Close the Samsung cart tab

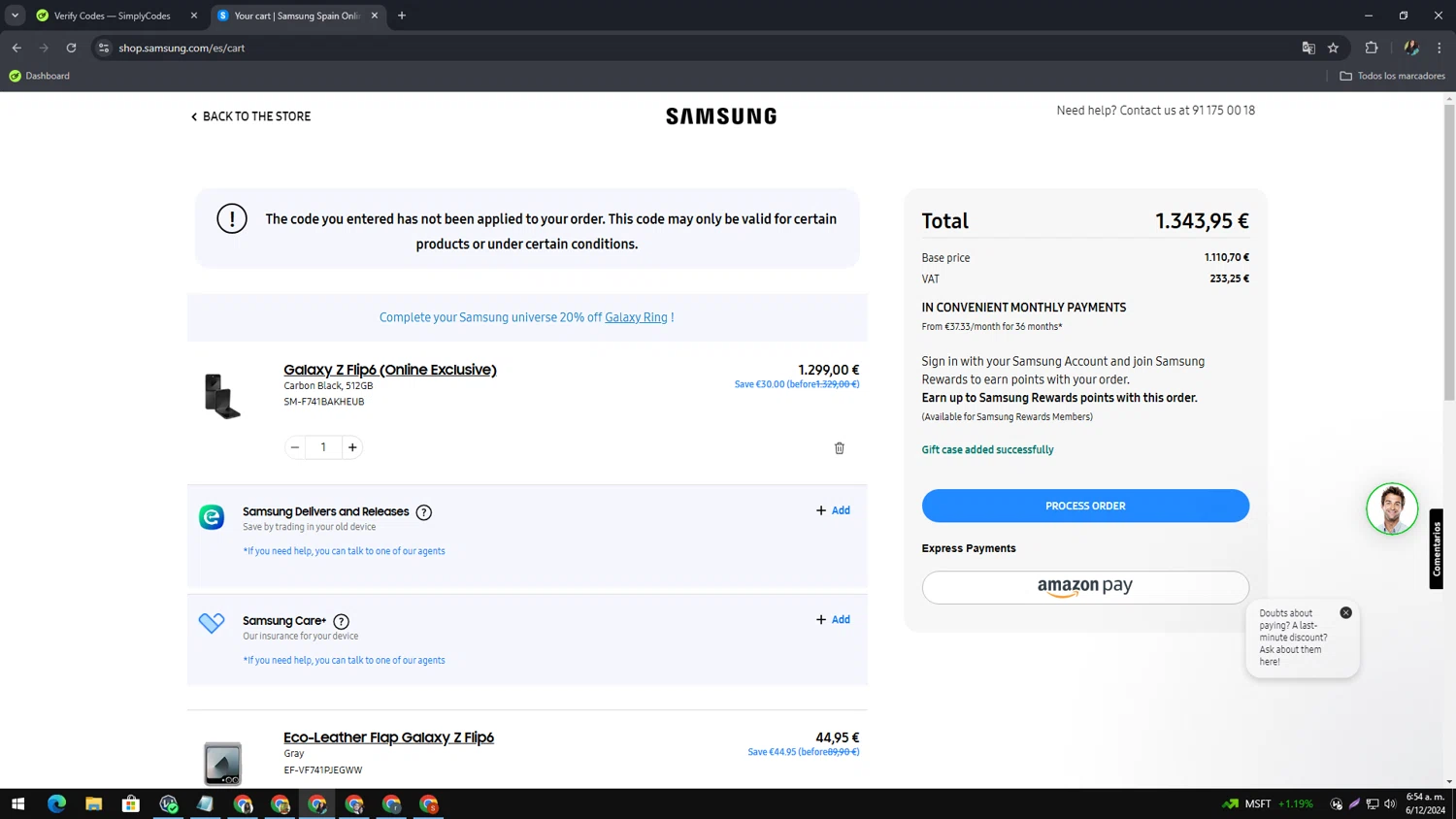(375, 16)
